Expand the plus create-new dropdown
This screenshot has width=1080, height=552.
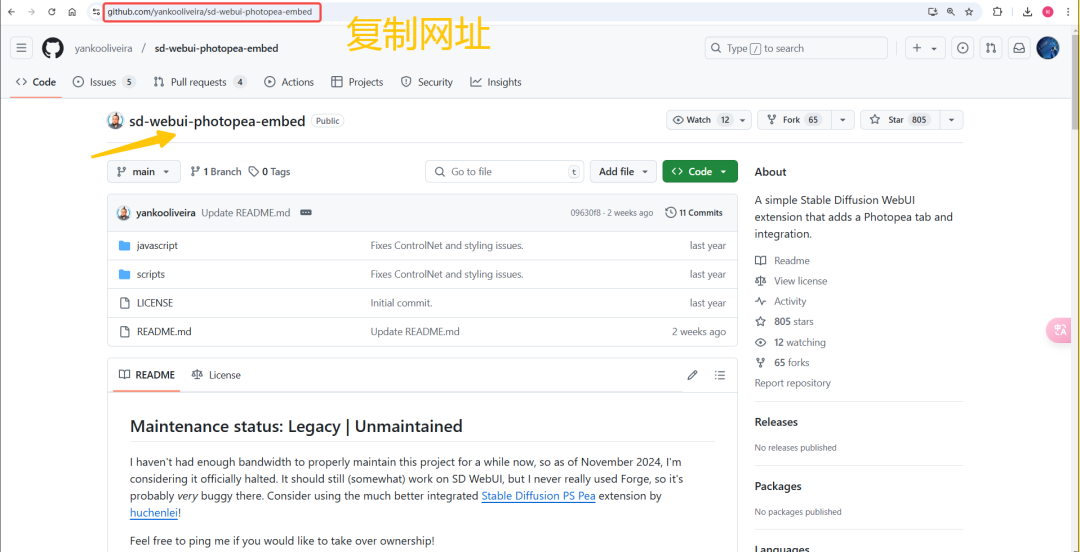tap(924, 48)
